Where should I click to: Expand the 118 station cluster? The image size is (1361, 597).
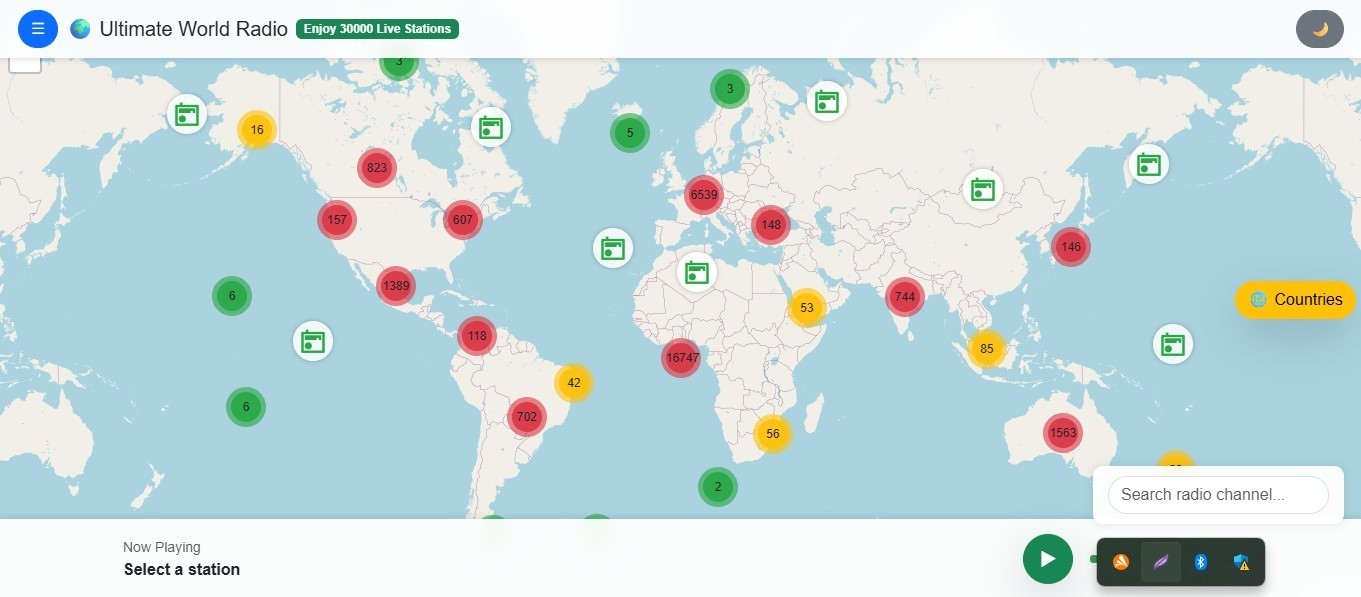click(477, 336)
